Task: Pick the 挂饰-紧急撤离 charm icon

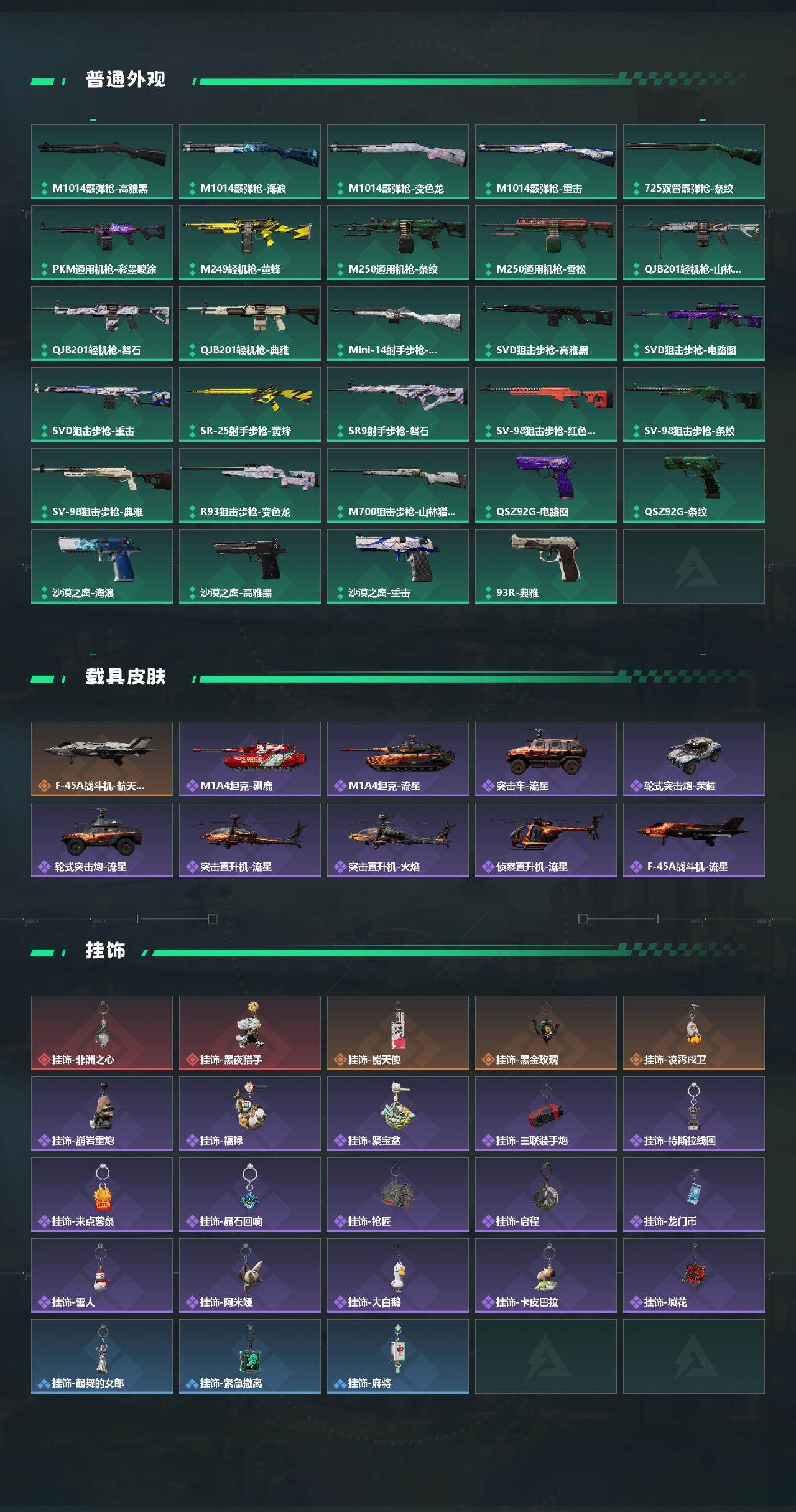Action: point(250,1356)
